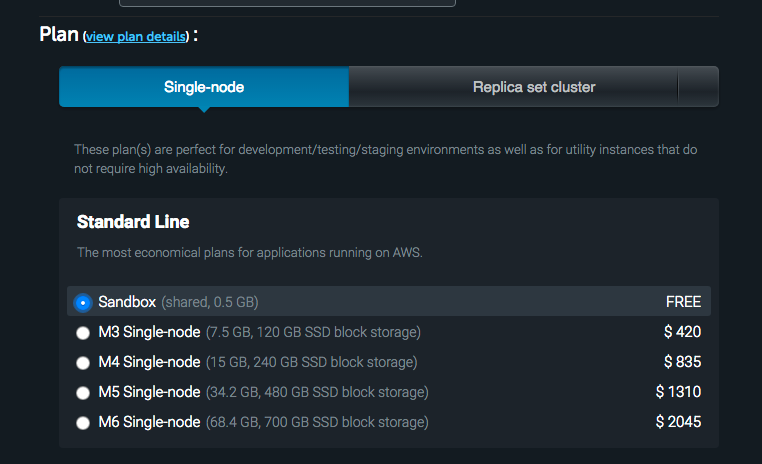Open the view plan details link
762x464 pixels.
point(136,37)
